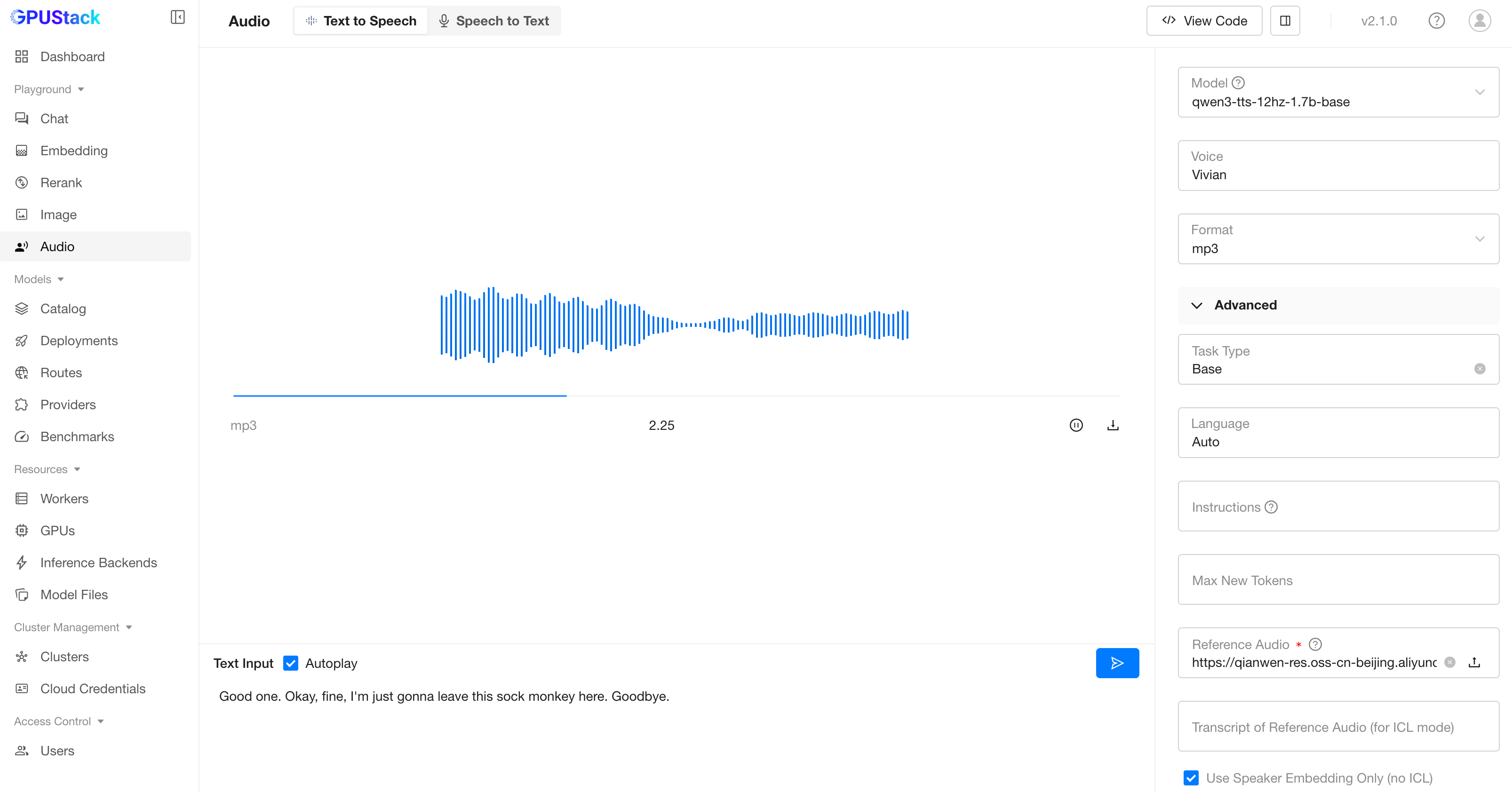Open Deployments in the sidebar
This screenshot has height=792, width=1512.
pyautogui.click(x=79, y=341)
